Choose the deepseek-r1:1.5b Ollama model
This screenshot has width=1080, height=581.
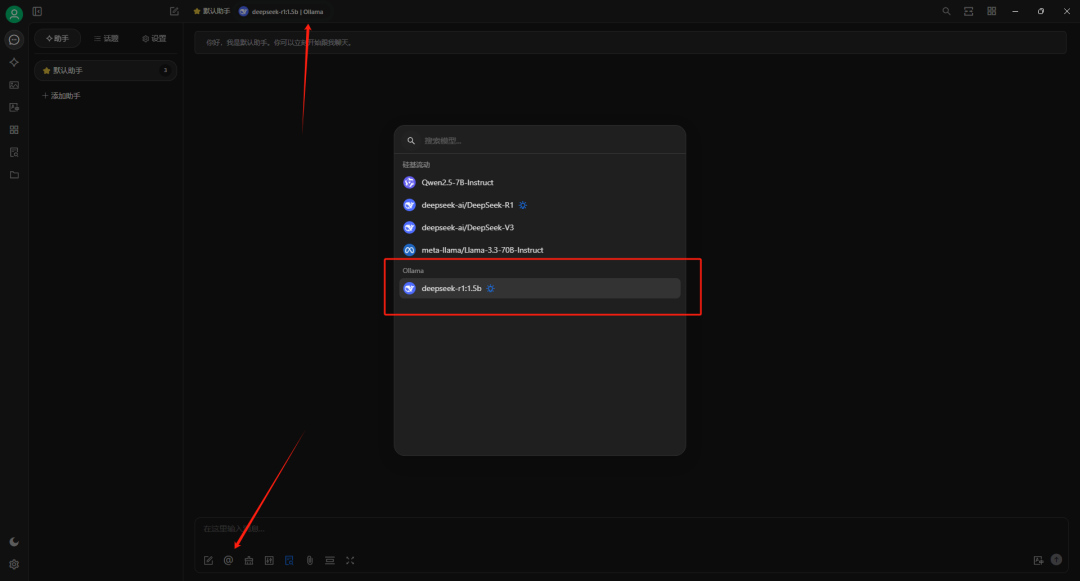(540, 288)
